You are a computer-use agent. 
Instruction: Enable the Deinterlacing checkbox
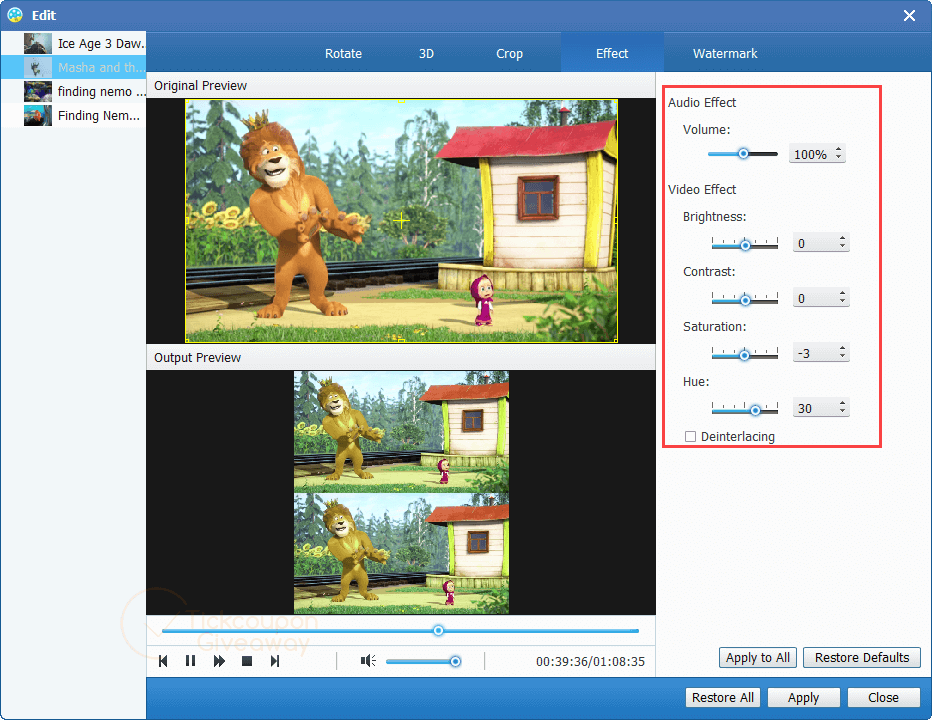[690, 436]
